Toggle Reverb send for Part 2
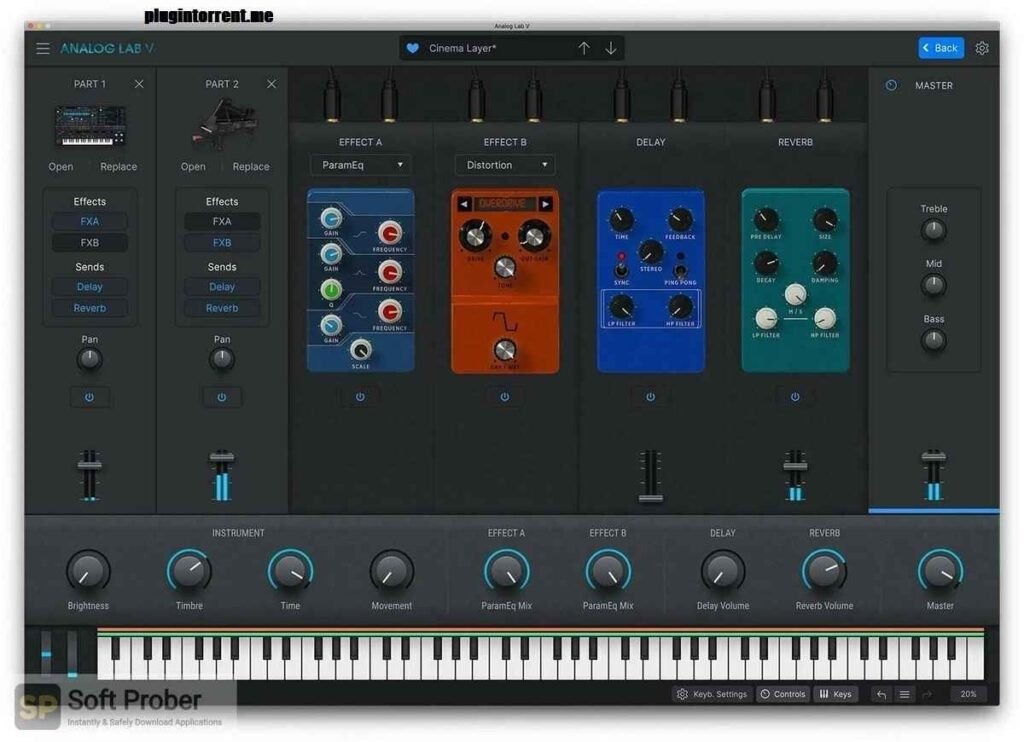Viewport: 1024px width, 742px height. (x=222, y=308)
